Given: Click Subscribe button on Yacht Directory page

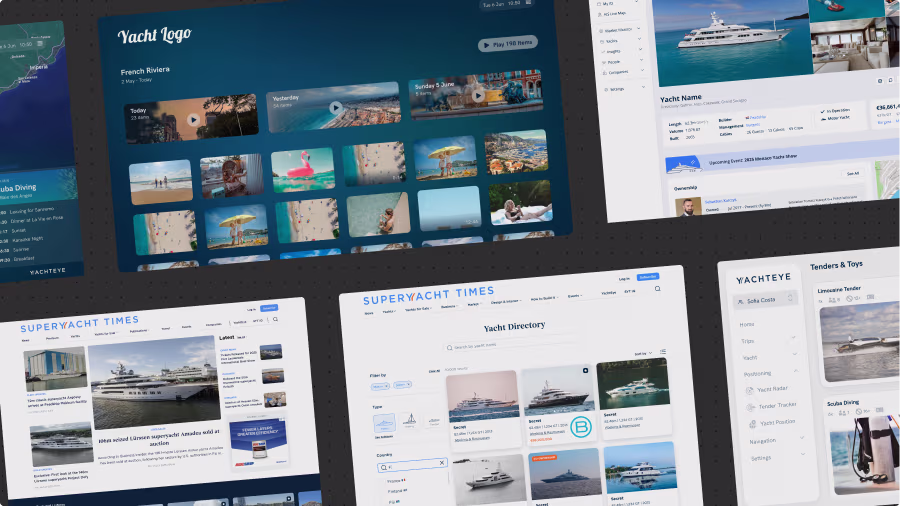Looking at the screenshot, I should pyautogui.click(x=648, y=276).
